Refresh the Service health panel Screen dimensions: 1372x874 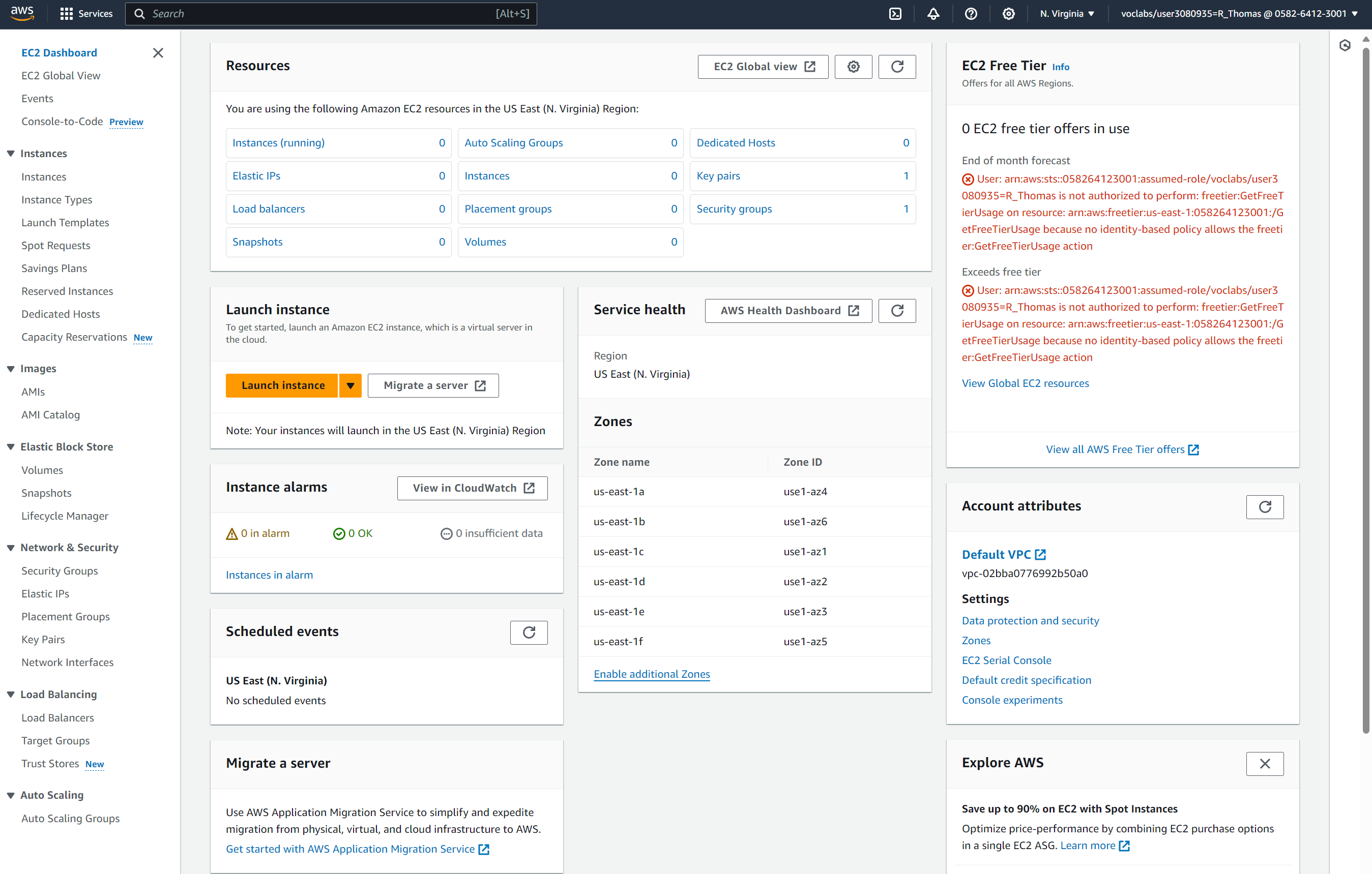[897, 310]
